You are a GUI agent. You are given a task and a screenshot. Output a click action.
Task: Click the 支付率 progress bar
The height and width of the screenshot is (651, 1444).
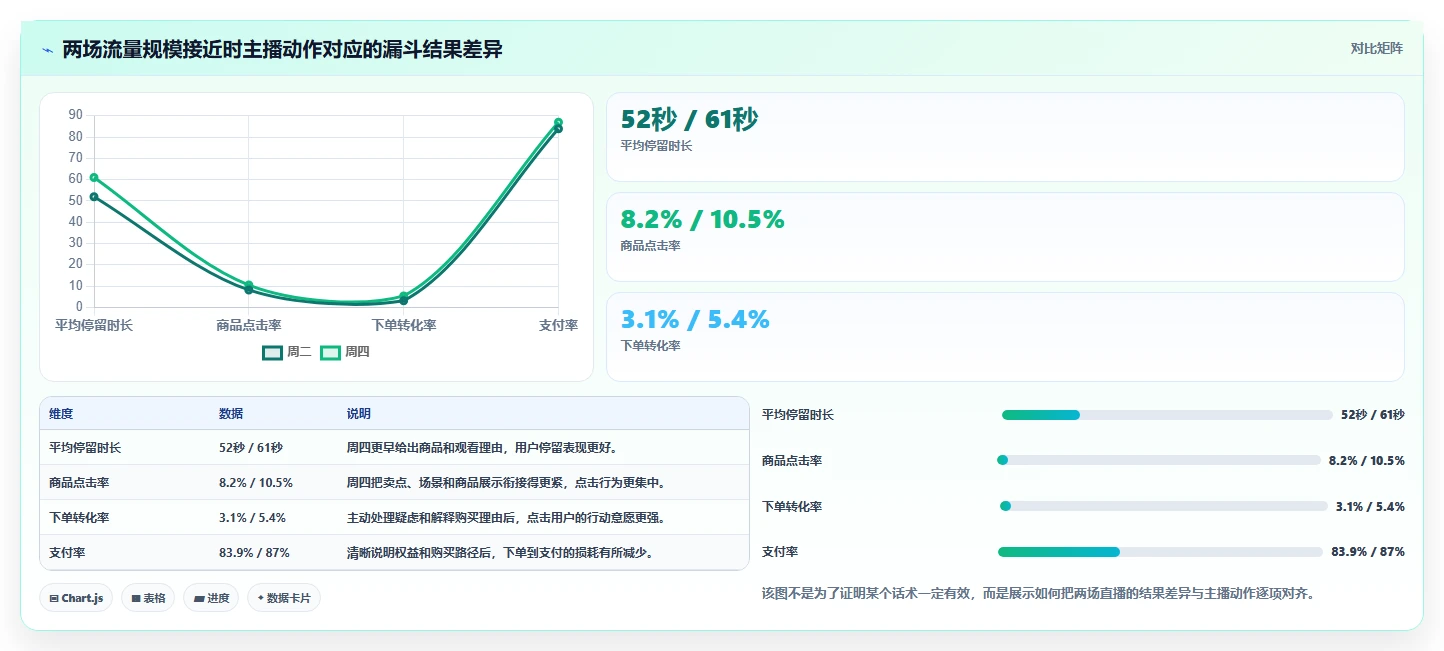coord(1160,552)
